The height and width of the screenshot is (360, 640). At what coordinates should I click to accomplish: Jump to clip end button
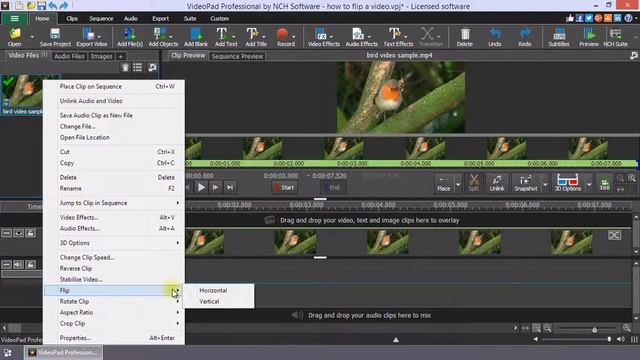click(230, 187)
